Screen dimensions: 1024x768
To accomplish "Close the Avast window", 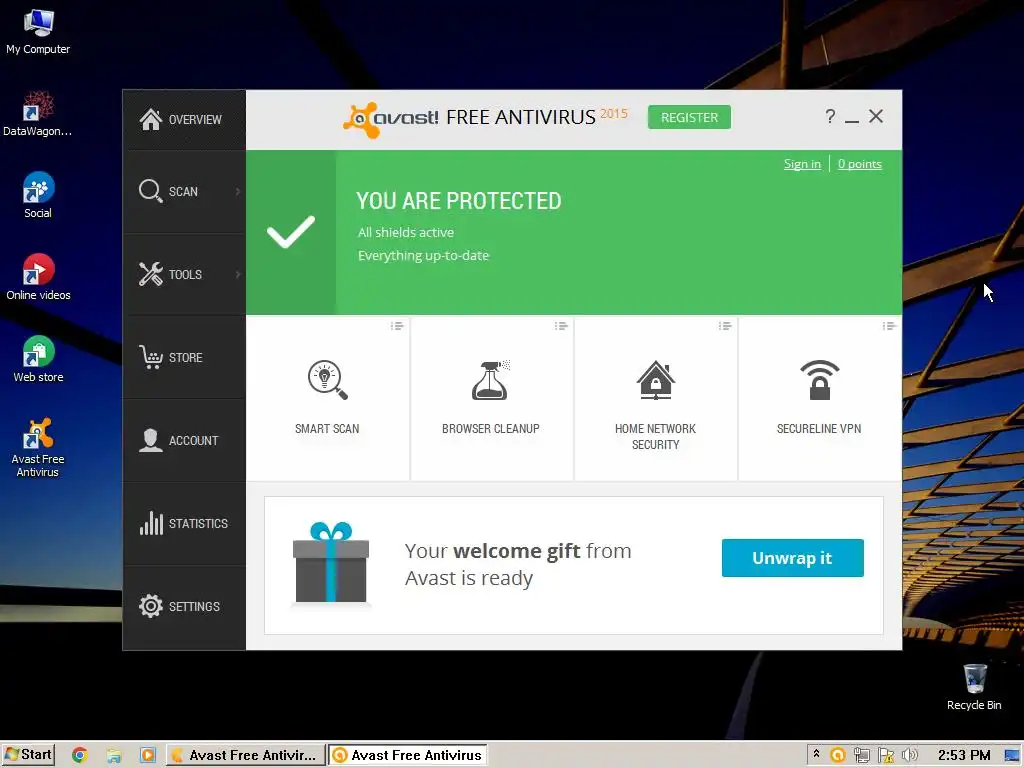I will [x=876, y=116].
